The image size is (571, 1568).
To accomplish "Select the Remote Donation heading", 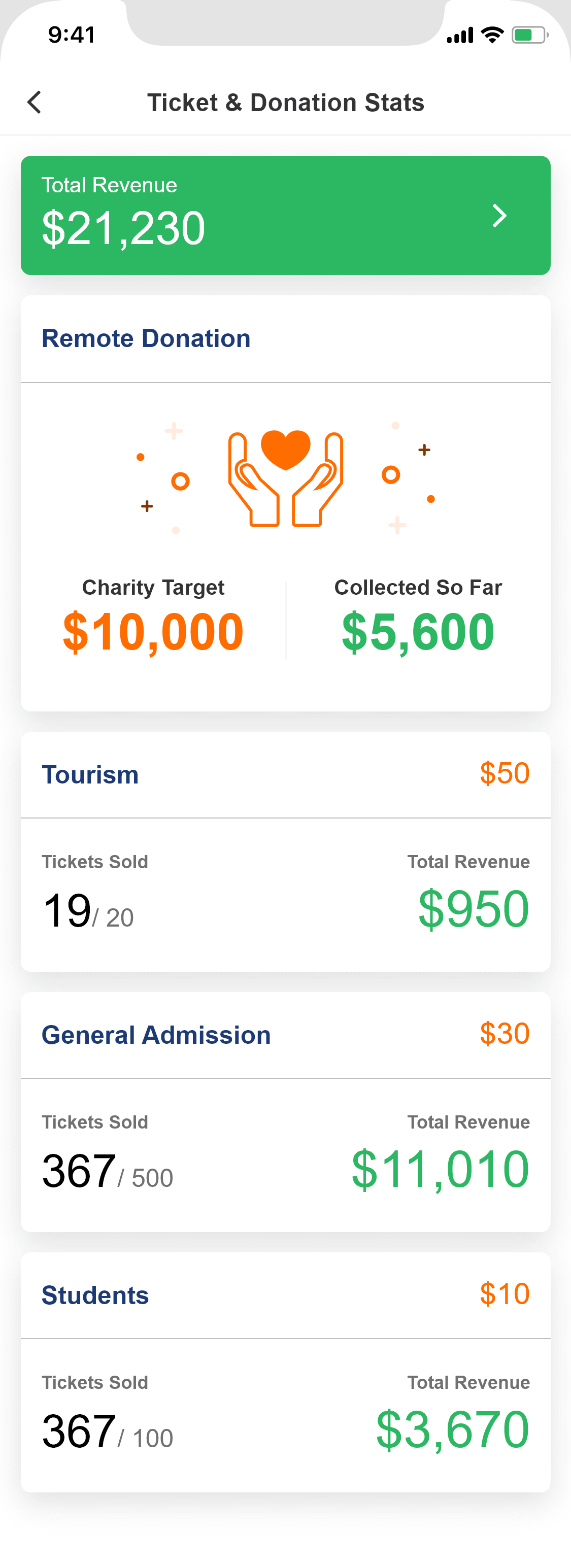I will pos(146,338).
